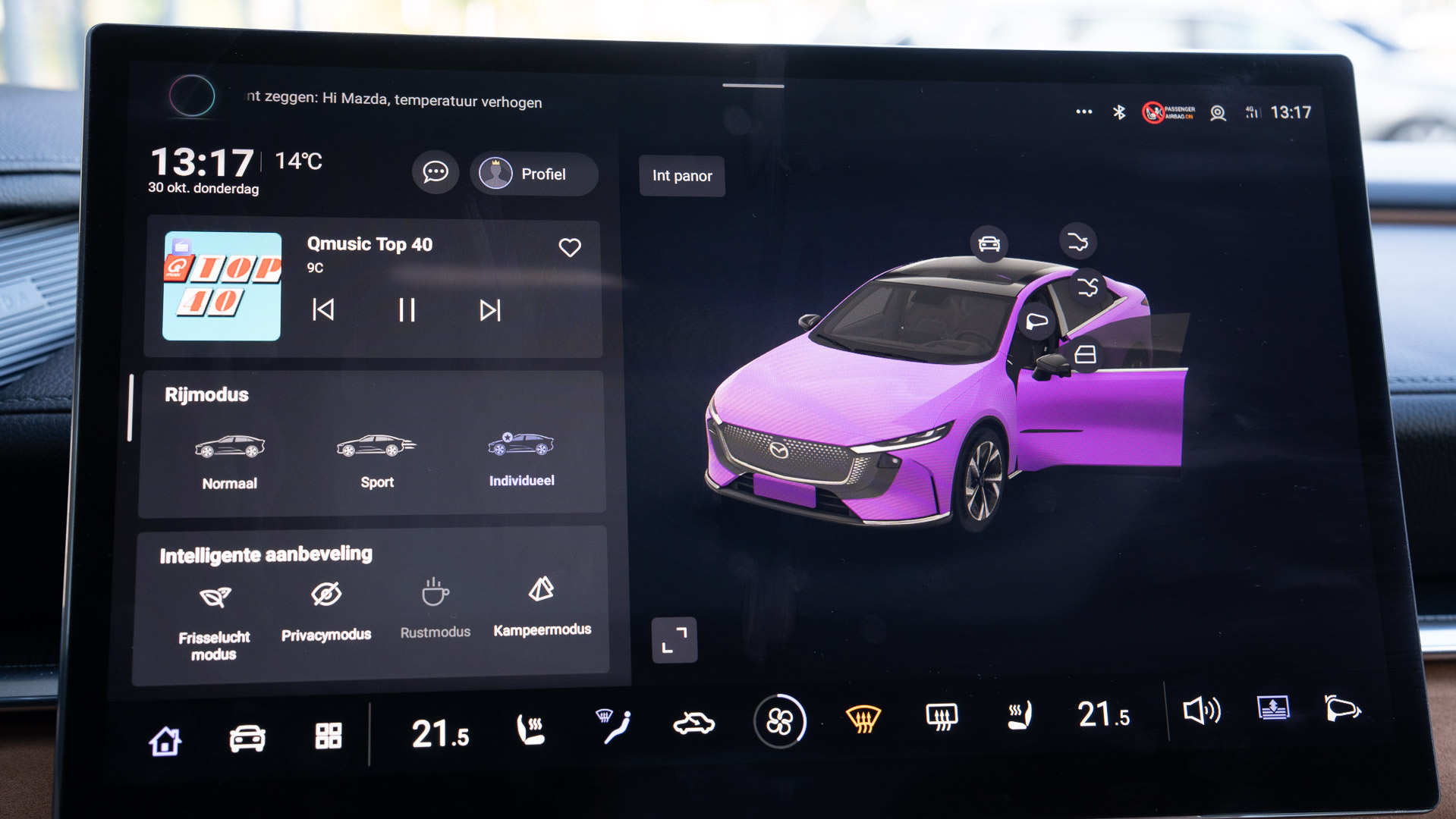
Task: Open the apps grid menu
Action: click(328, 736)
